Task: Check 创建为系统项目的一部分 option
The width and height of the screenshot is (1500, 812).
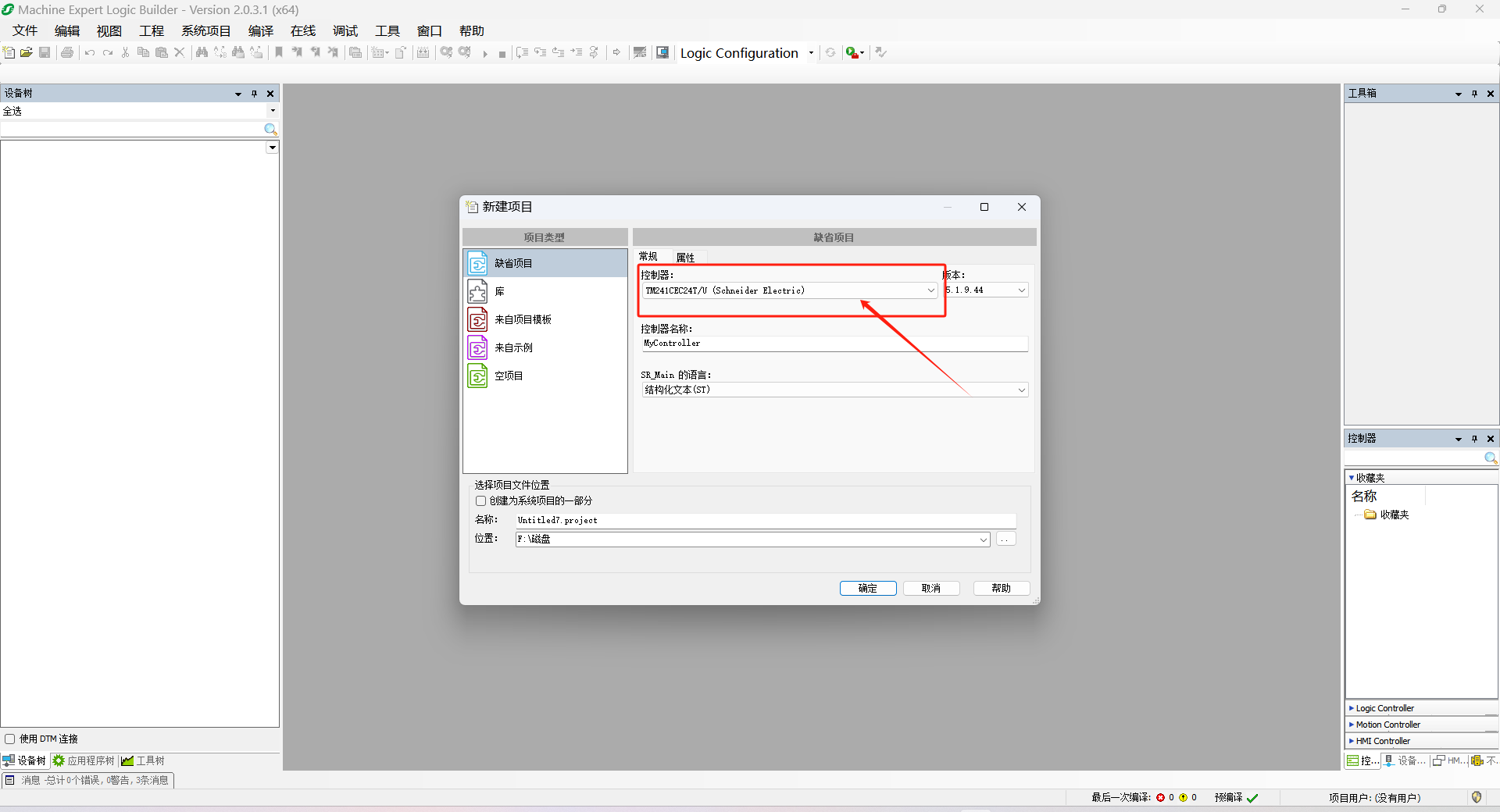Action: (x=481, y=500)
